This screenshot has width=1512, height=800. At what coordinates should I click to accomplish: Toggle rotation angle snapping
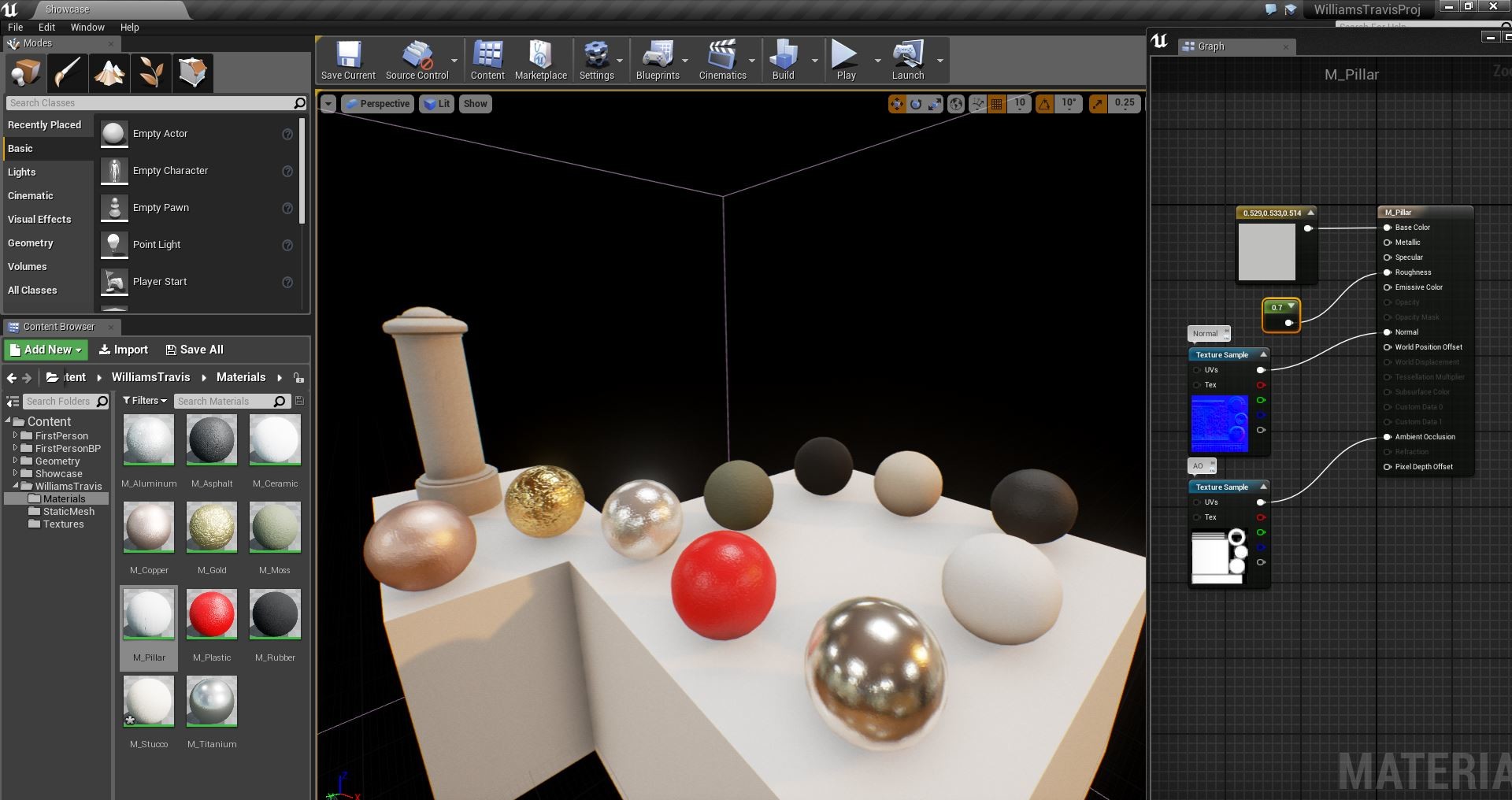[1044, 104]
